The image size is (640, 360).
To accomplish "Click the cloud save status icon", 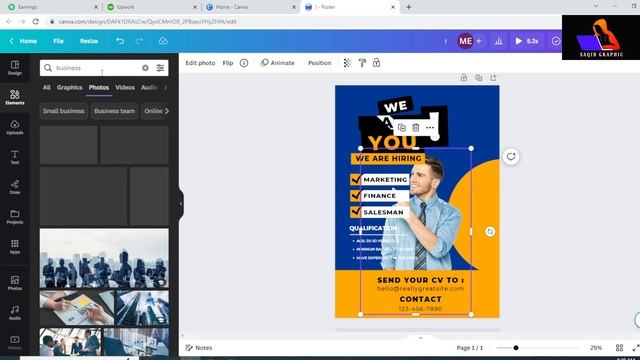I will pos(163,41).
